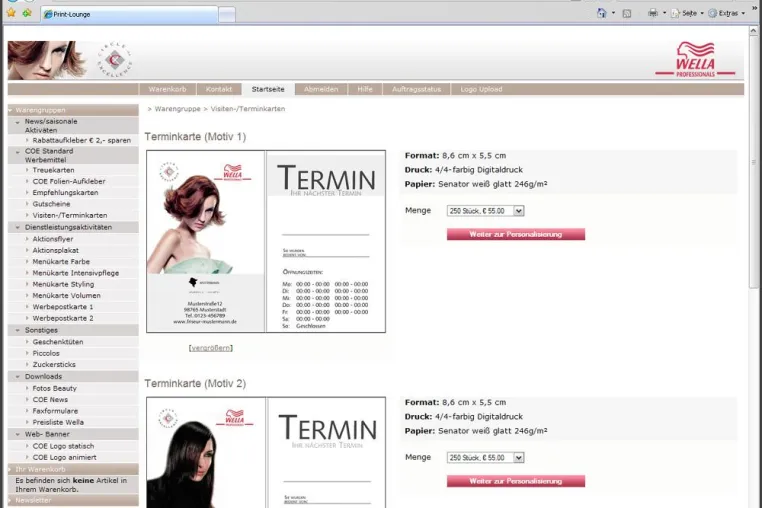Click the Favorites star icon
The width and height of the screenshot is (762, 508).
click(x=11, y=13)
